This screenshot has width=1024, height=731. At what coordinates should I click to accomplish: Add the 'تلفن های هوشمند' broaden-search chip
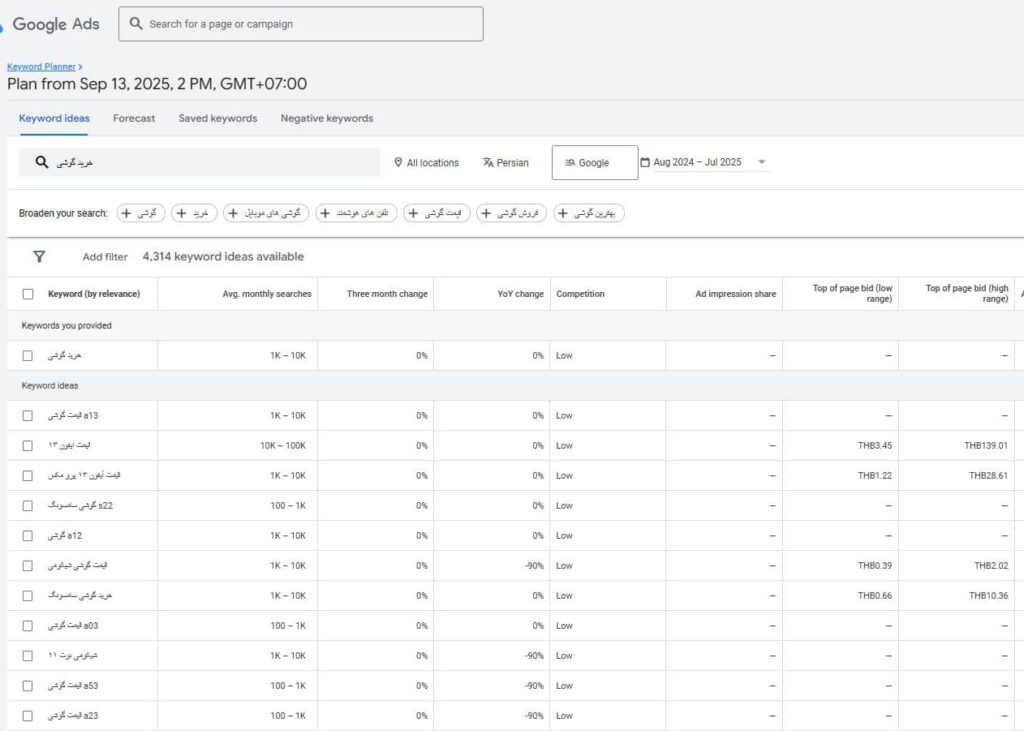(356, 213)
